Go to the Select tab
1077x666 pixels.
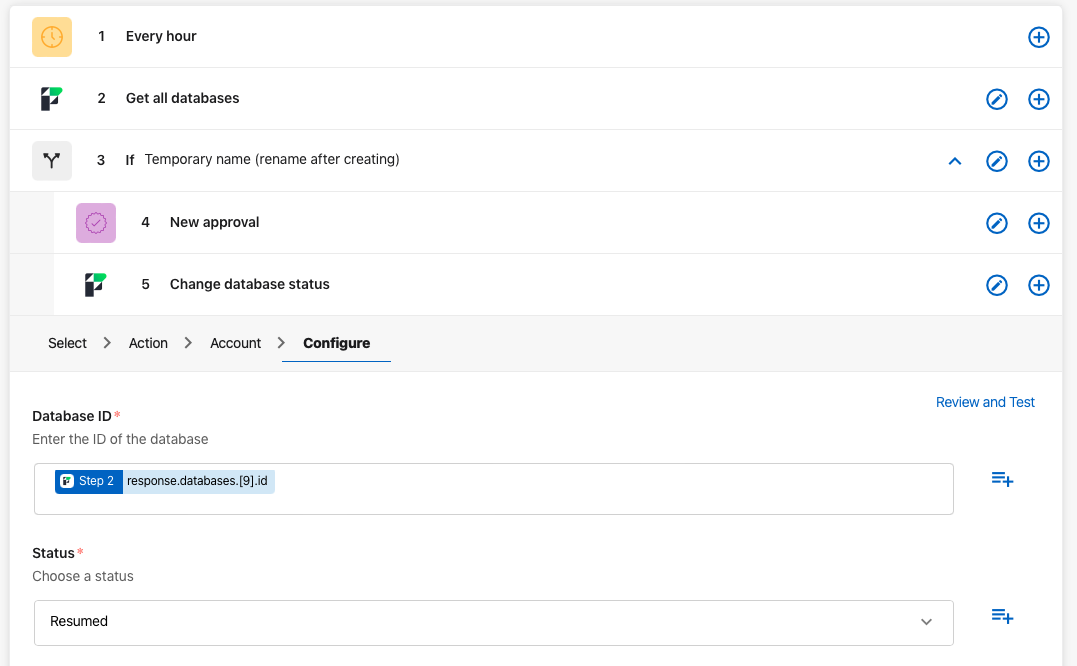67,343
